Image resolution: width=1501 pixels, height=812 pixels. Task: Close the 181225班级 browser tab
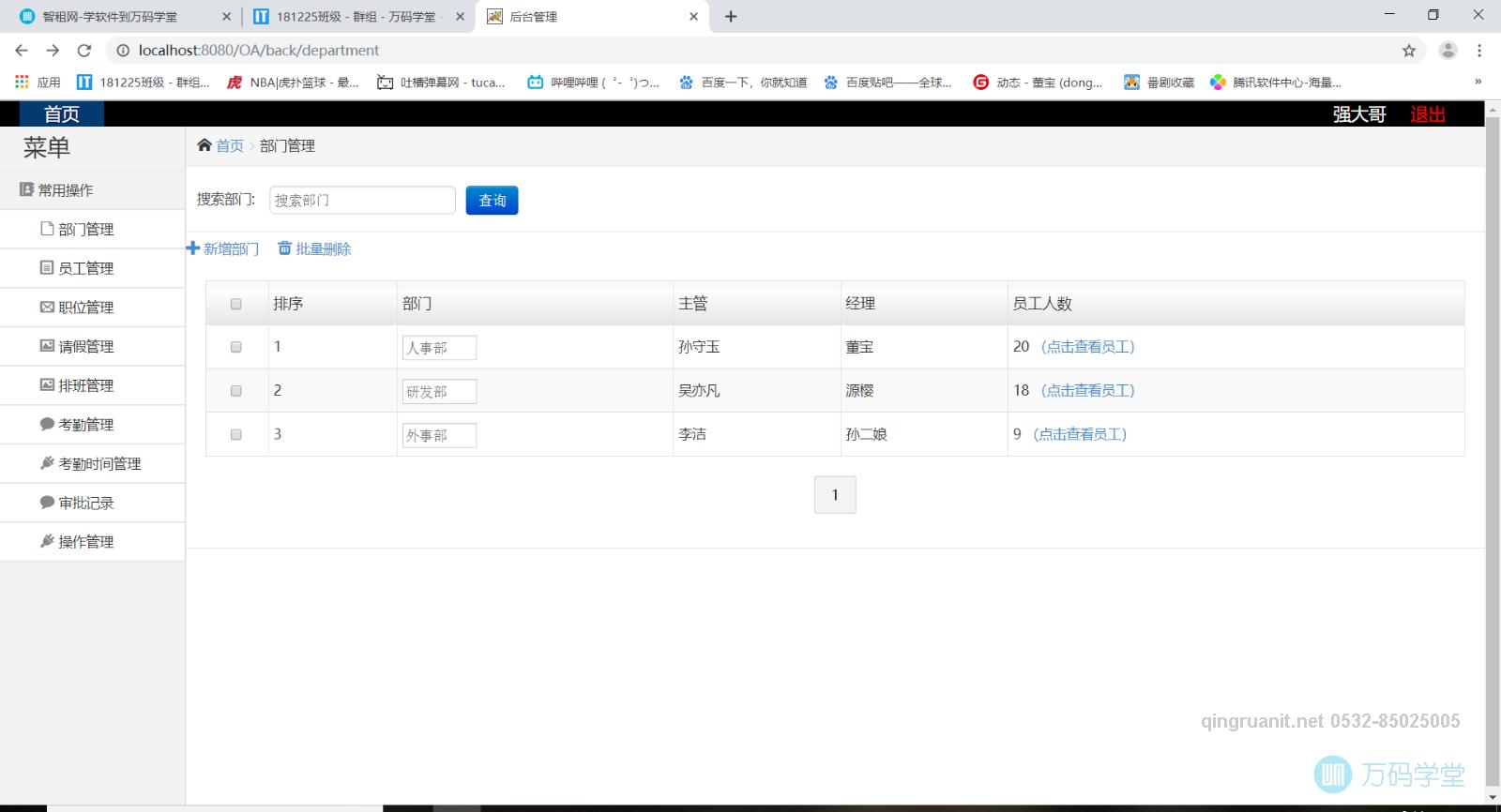[460, 16]
